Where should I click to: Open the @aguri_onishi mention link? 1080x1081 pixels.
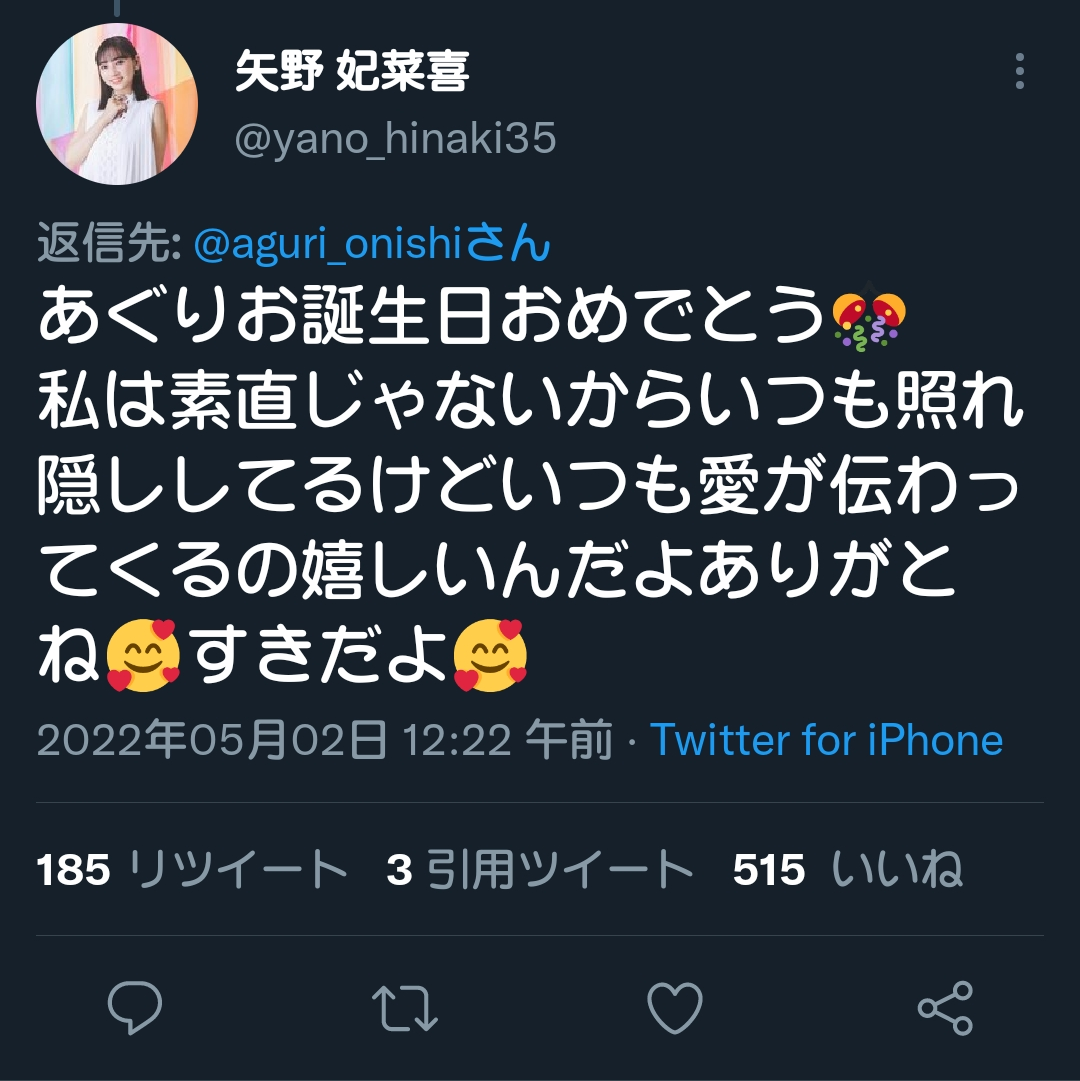372,243
